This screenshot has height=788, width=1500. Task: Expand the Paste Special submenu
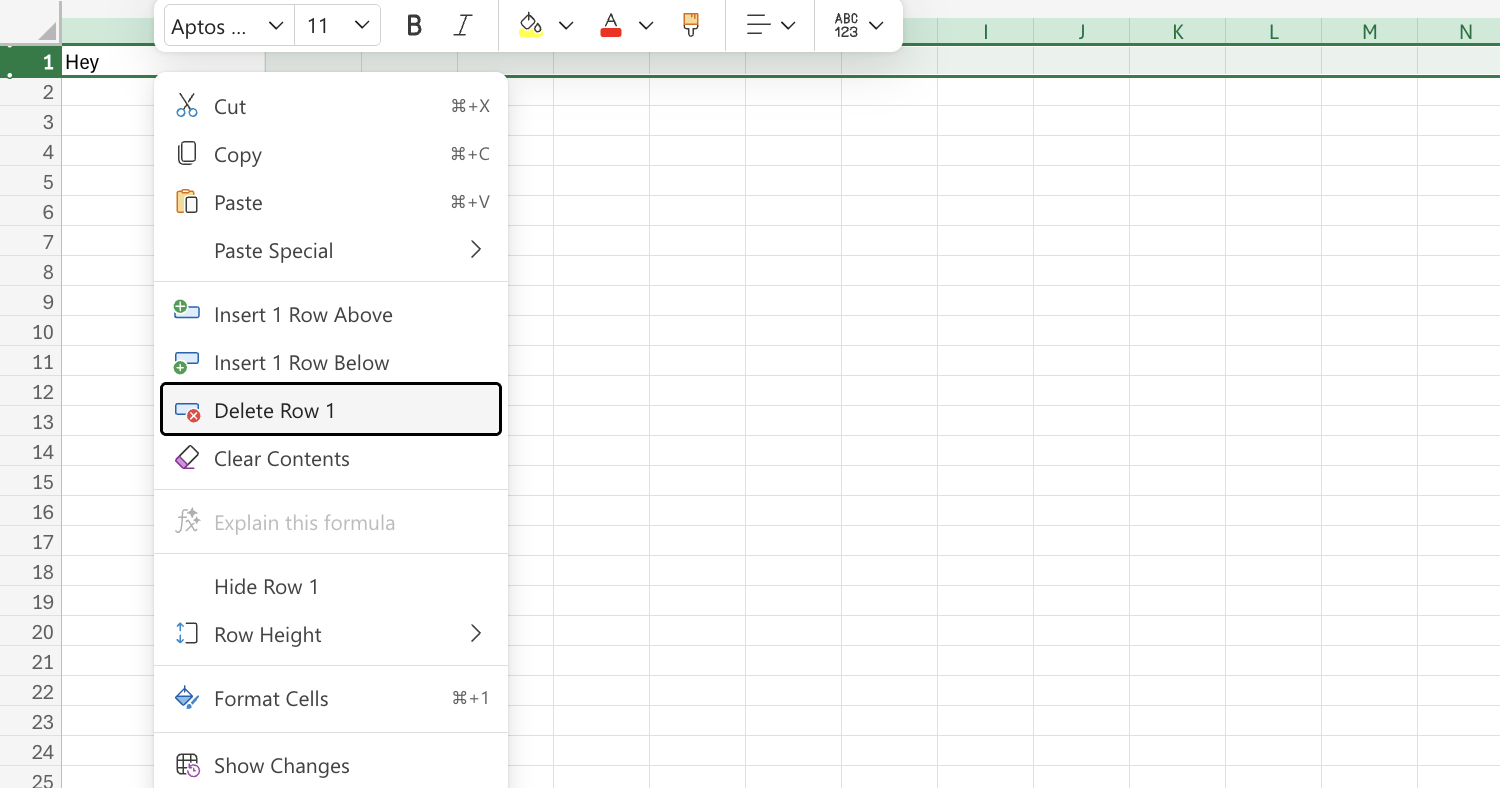(330, 250)
